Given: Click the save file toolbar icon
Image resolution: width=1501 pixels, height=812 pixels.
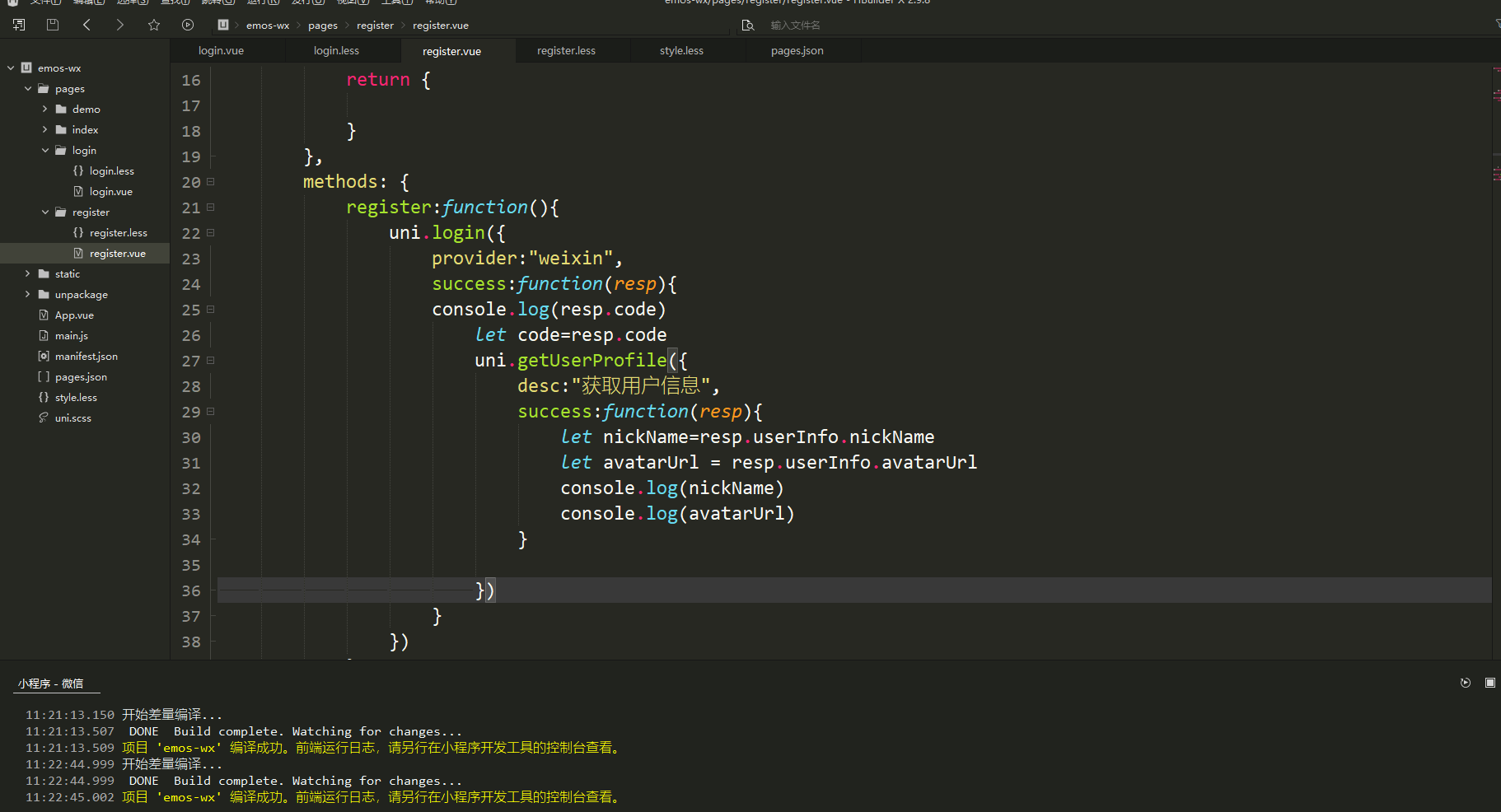Looking at the screenshot, I should pos(53,25).
